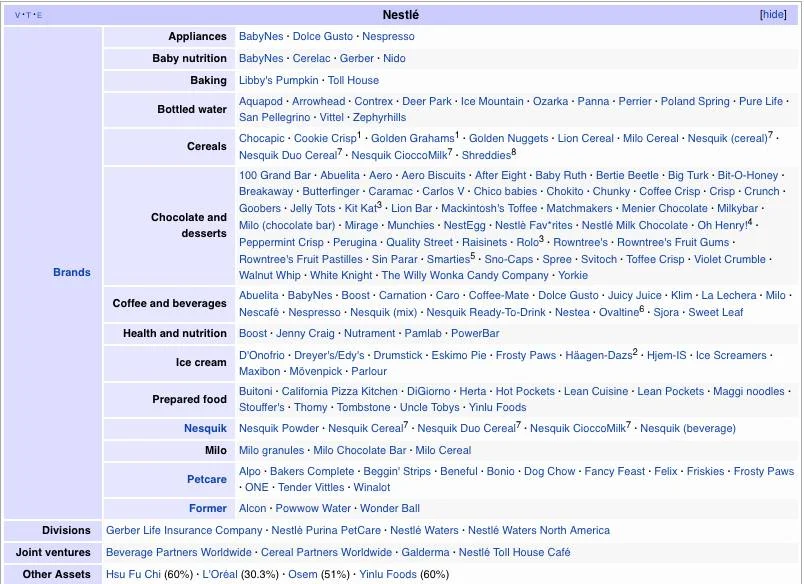Open the Jenny Craig link

(x=305, y=333)
